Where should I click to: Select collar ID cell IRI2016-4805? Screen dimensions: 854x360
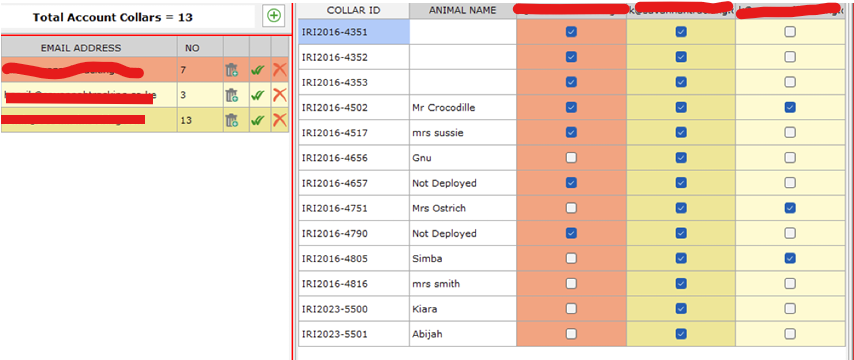click(x=353, y=258)
